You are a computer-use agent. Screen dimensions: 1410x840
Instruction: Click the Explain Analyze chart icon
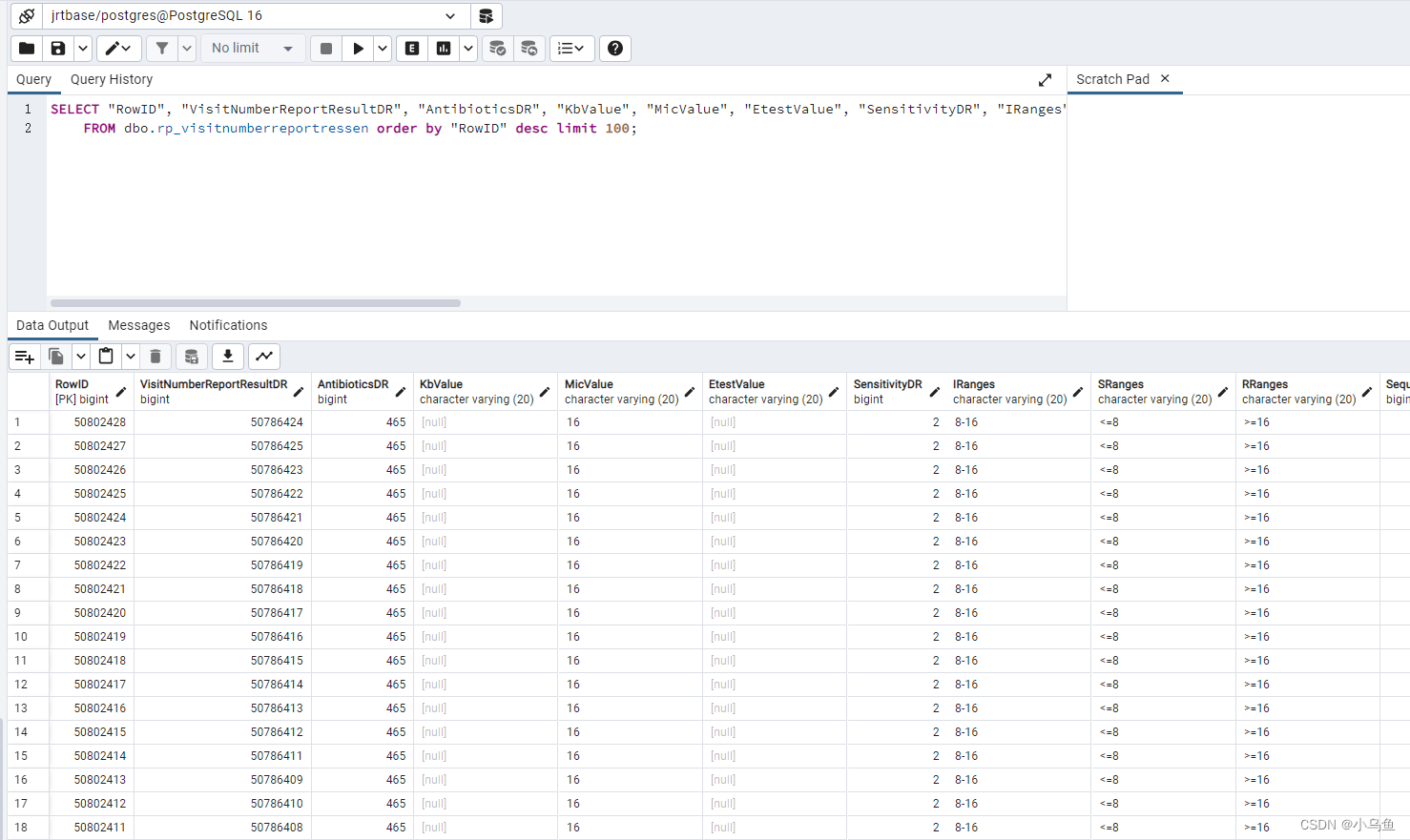tap(444, 49)
